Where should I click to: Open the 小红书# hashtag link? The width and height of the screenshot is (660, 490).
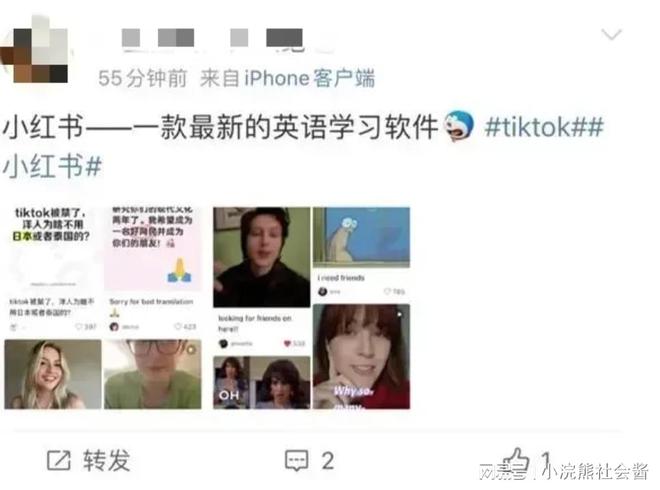click(x=52, y=166)
